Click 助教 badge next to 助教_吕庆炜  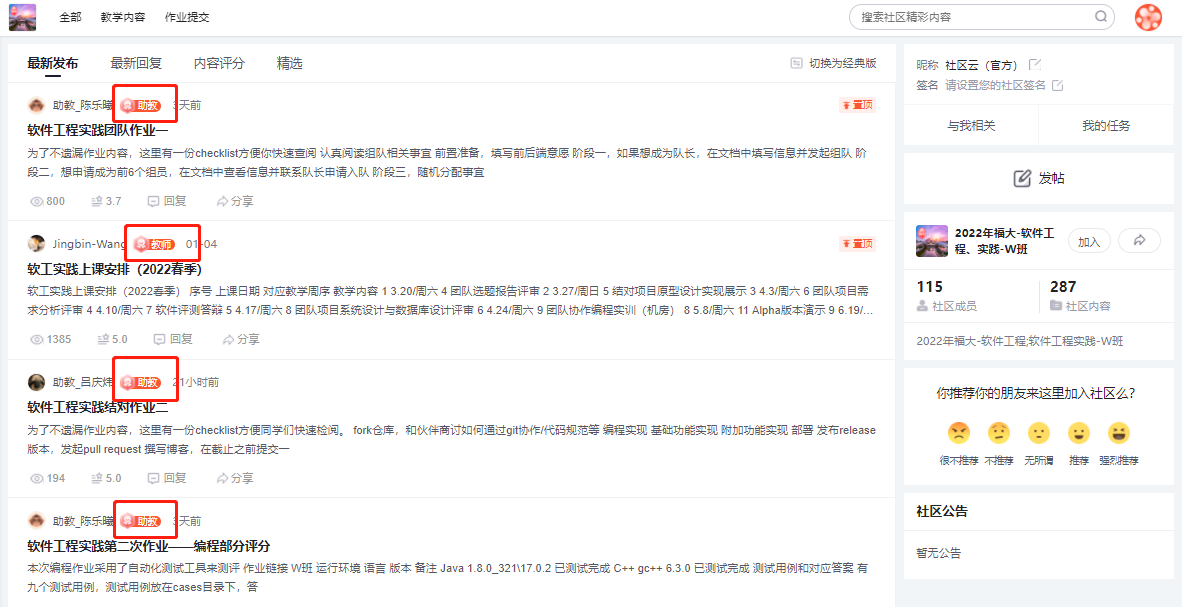142,382
